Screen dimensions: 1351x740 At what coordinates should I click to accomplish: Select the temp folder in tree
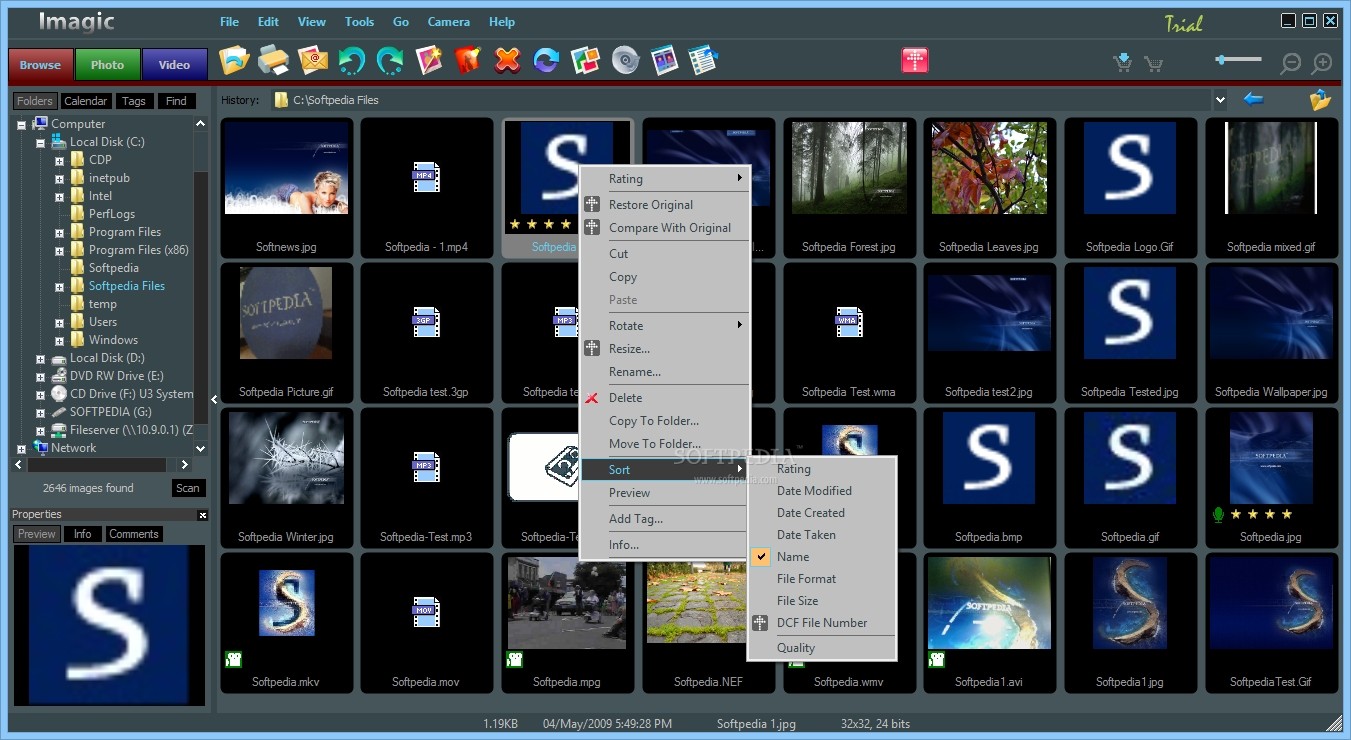click(x=102, y=304)
